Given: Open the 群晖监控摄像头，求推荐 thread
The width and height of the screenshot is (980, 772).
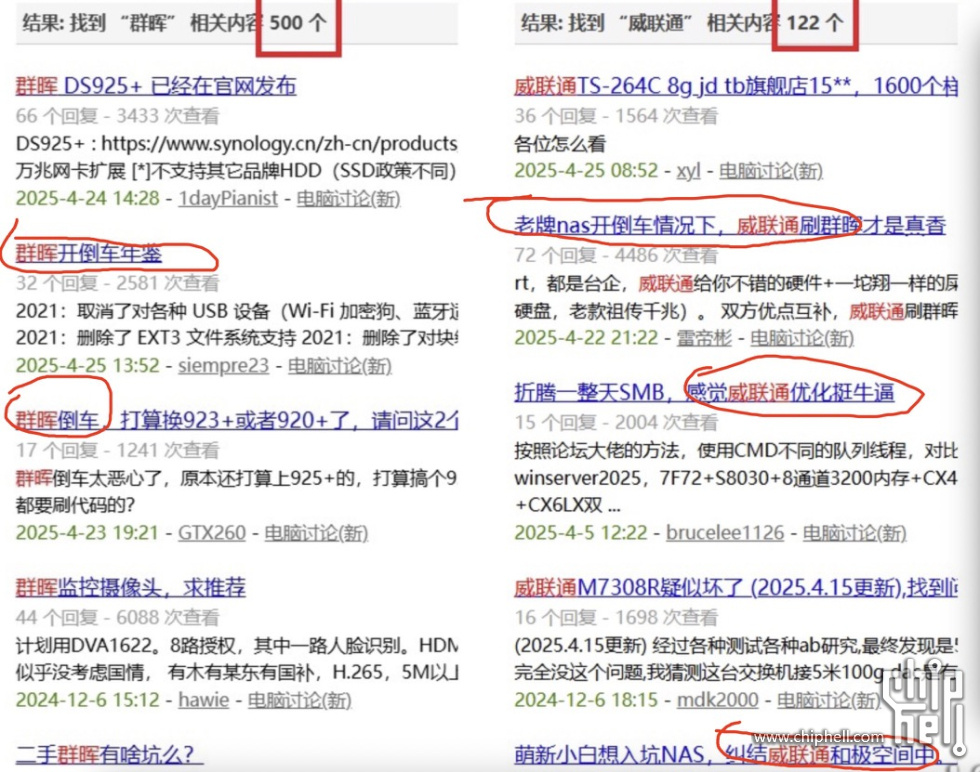Looking at the screenshot, I should pyautogui.click(x=131, y=587).
